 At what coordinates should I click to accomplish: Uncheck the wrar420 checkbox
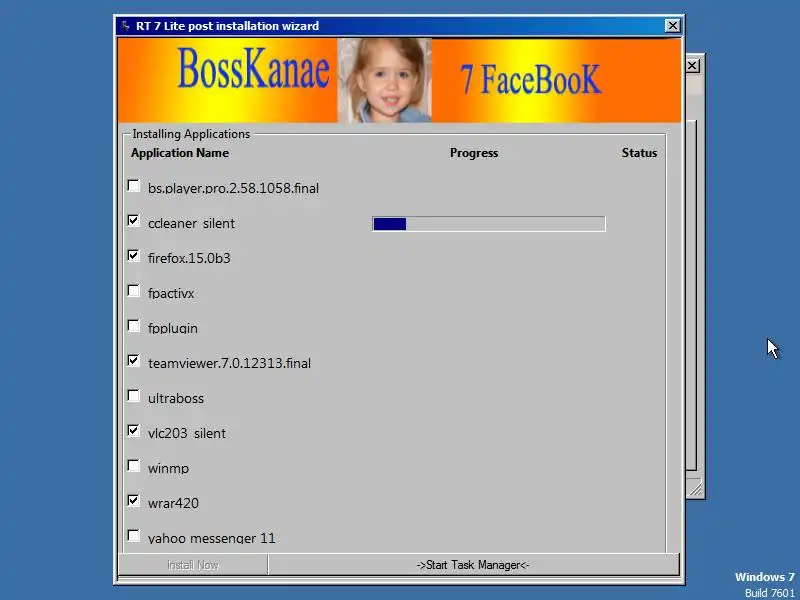[x=134, y=501]
